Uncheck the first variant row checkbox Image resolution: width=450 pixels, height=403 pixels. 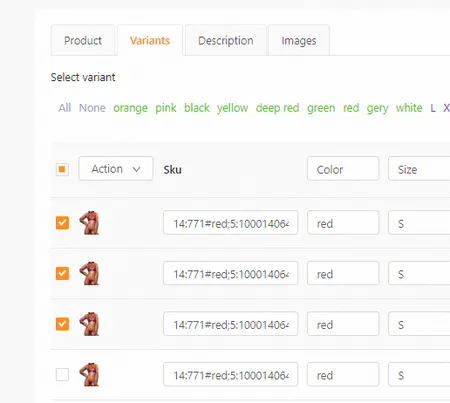pyautogui.click(x=62, y=223)
